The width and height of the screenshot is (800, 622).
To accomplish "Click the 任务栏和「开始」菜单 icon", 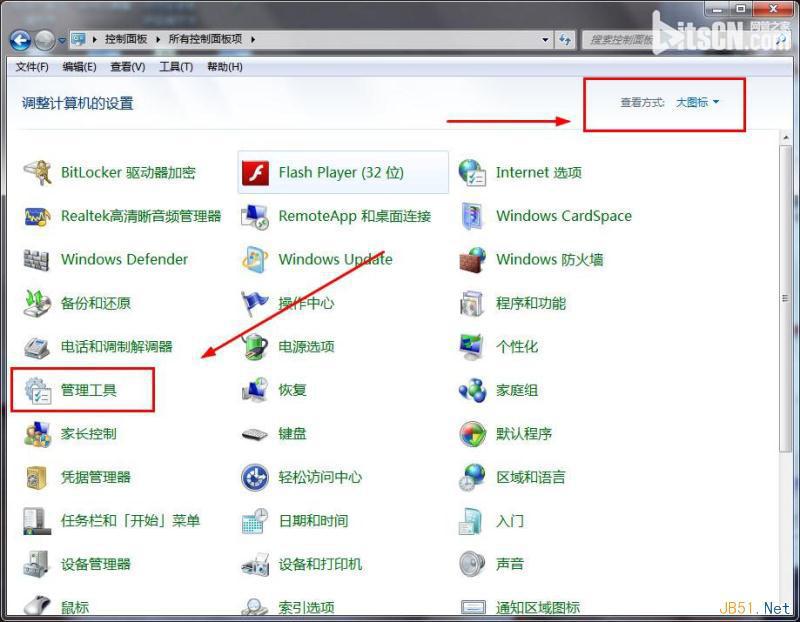I will 38,521.
